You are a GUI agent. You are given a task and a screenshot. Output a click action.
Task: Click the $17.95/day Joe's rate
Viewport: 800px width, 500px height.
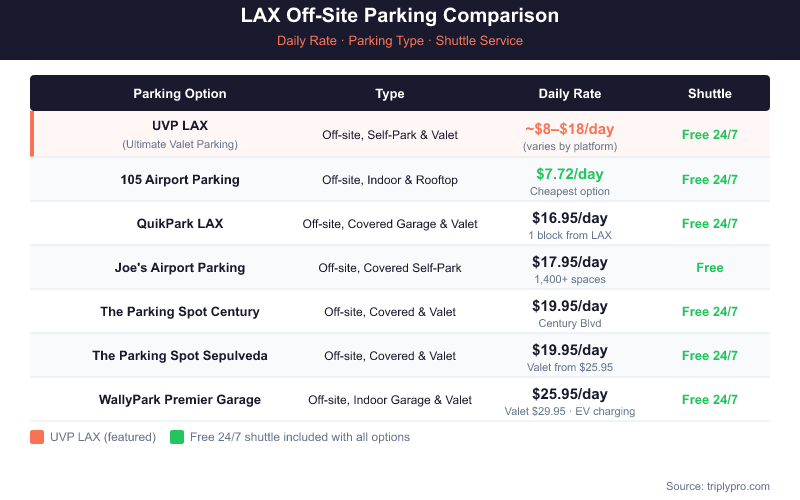click(570, 261)
